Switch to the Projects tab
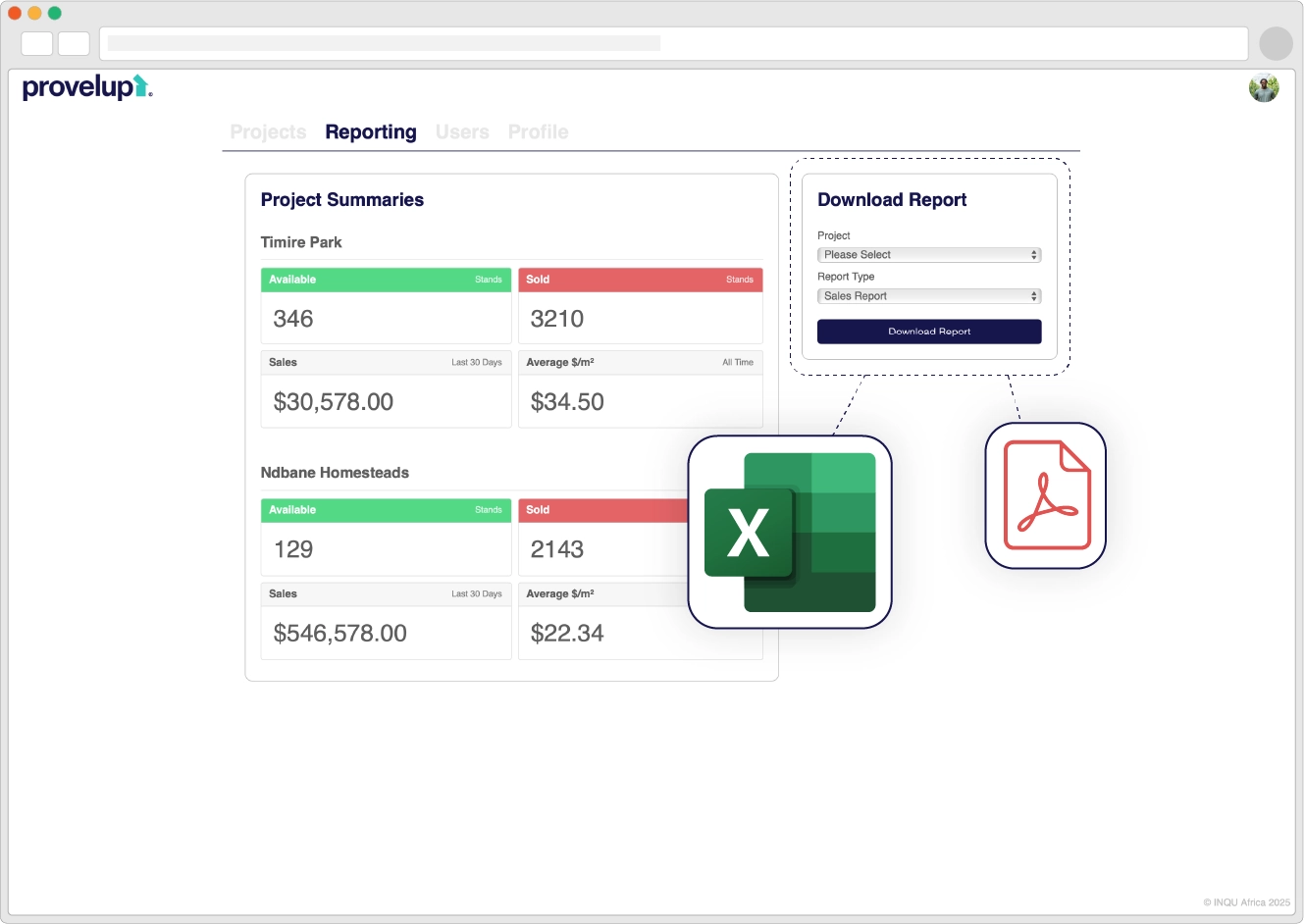 tap(268, 131)
